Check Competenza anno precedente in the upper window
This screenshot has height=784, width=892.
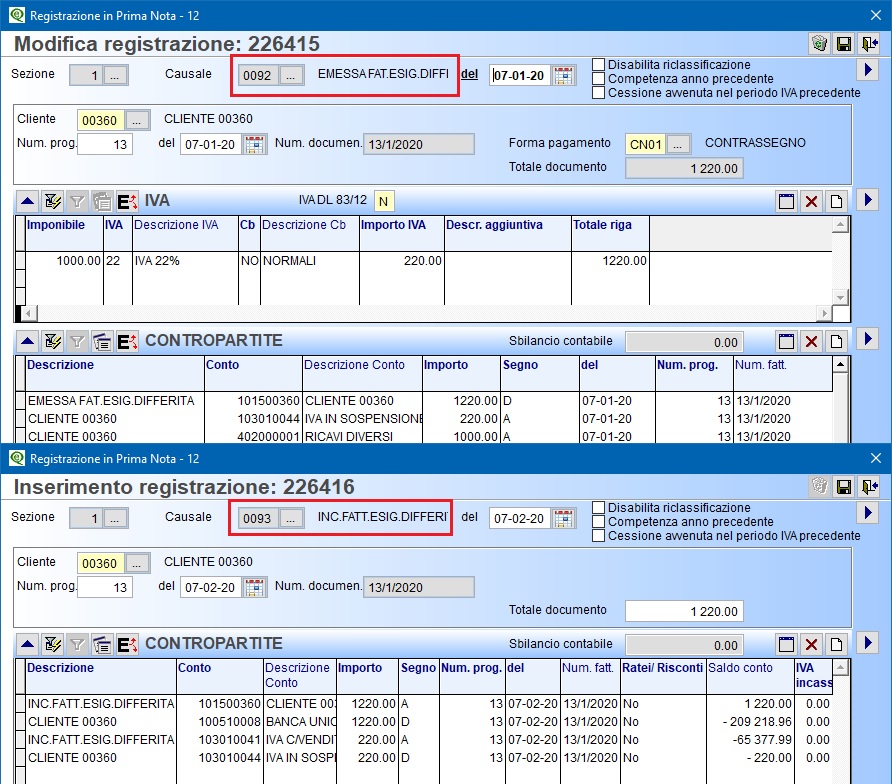pyautogui.click(x=599, y=78)
